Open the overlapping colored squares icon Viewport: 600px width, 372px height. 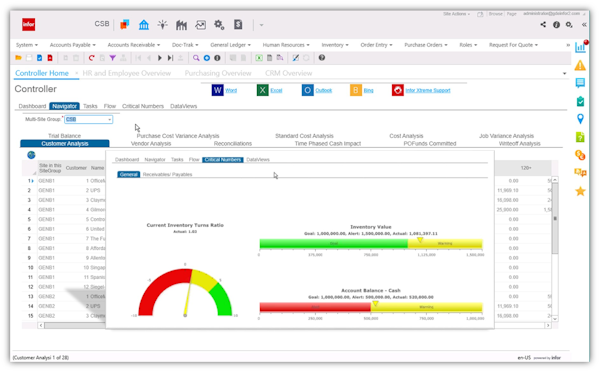[124, 25]
